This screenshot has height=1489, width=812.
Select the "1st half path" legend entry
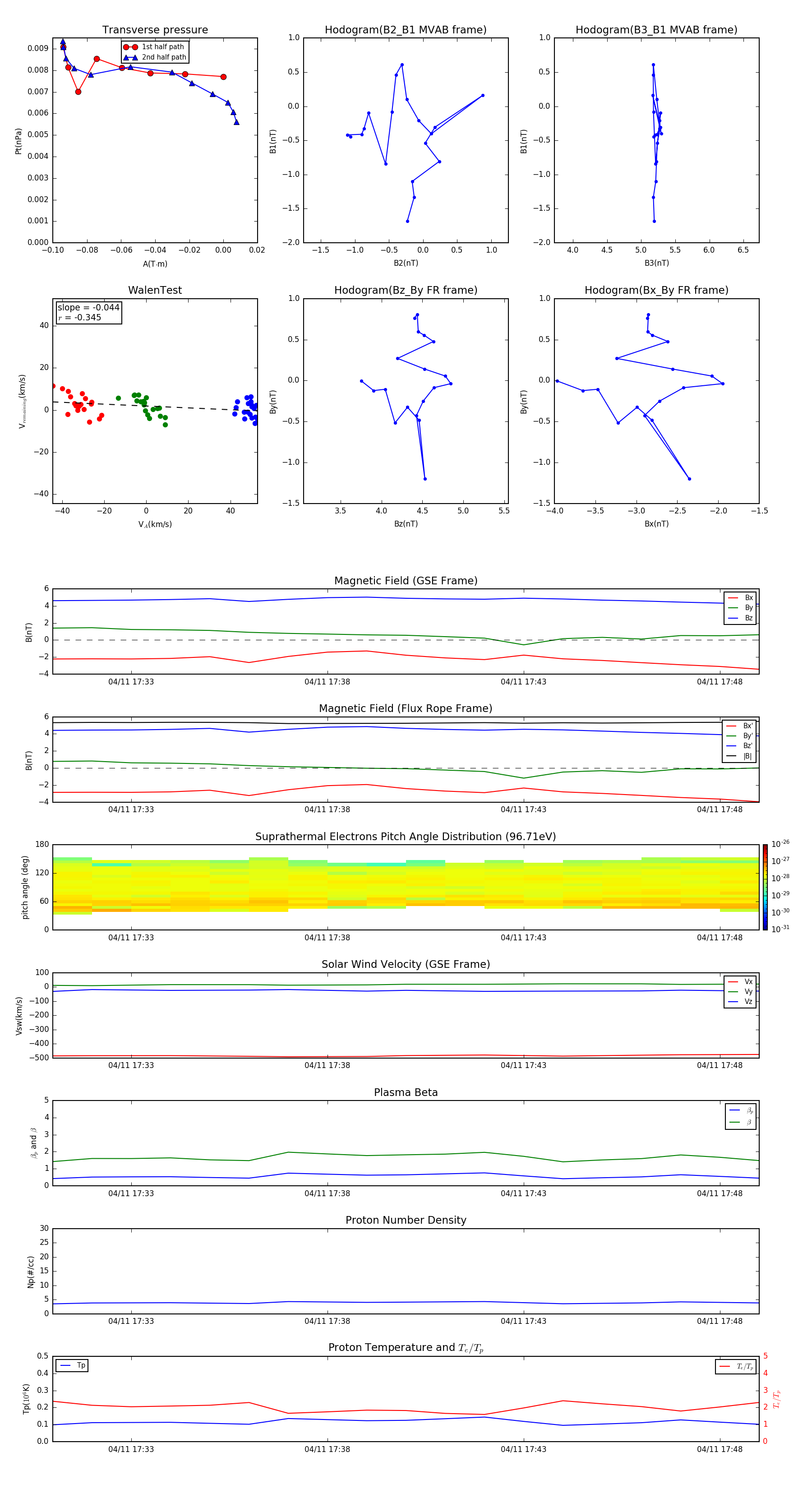(x=154, y=47)
